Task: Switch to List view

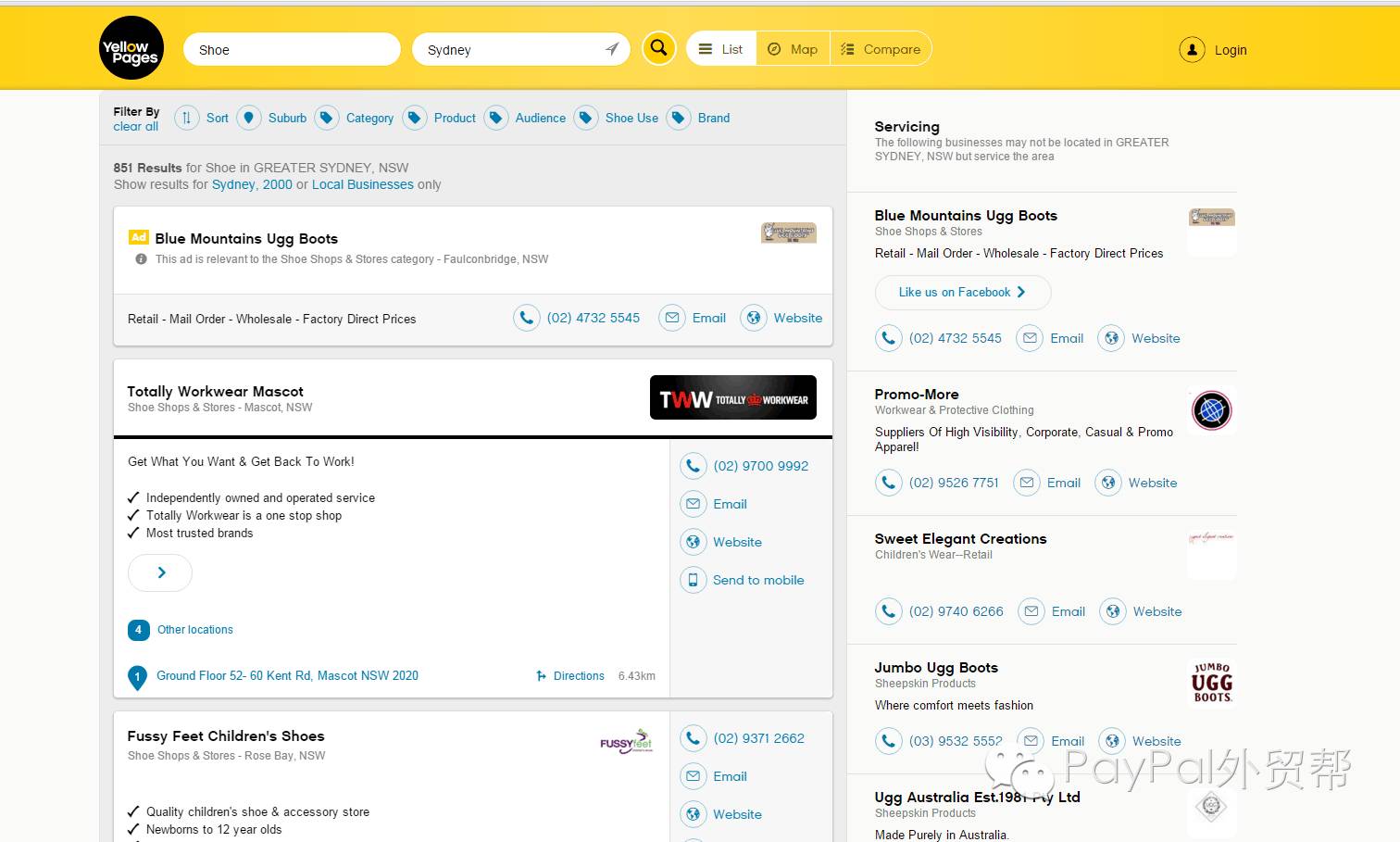Action: pyautogui.click(x=720, y=49)
